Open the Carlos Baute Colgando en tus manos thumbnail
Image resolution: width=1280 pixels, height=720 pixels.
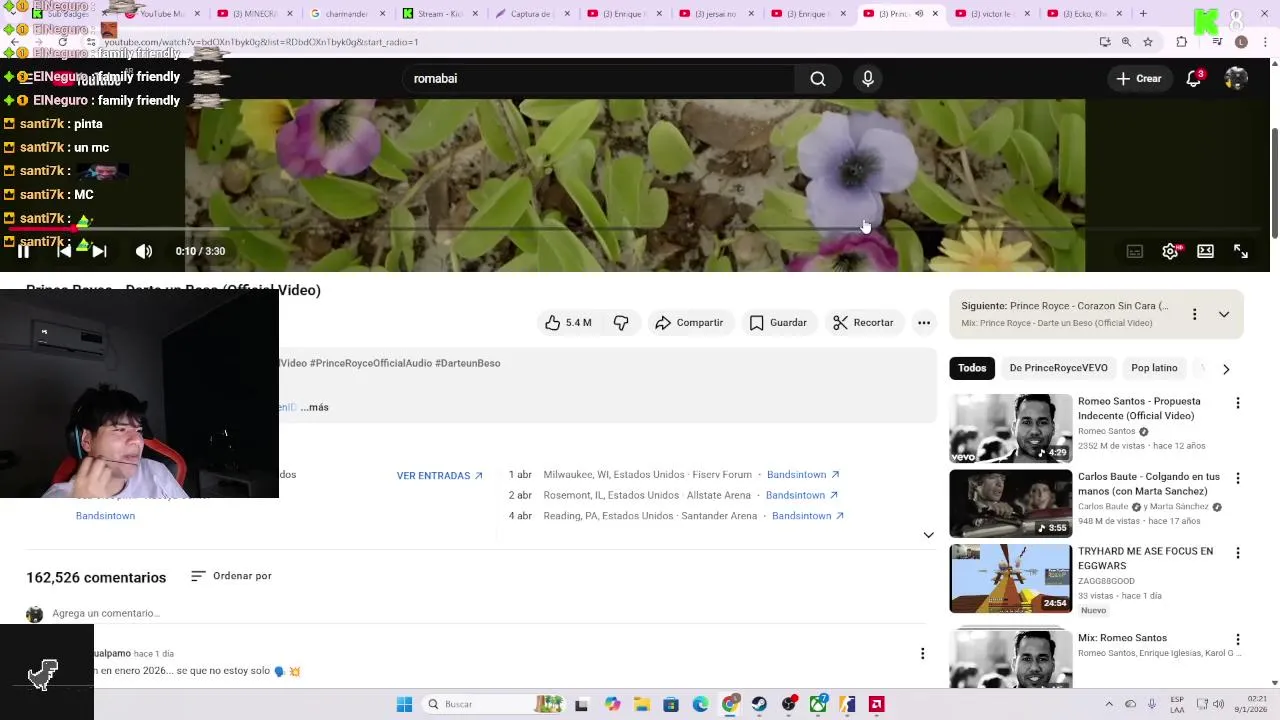click(1010, 503)
